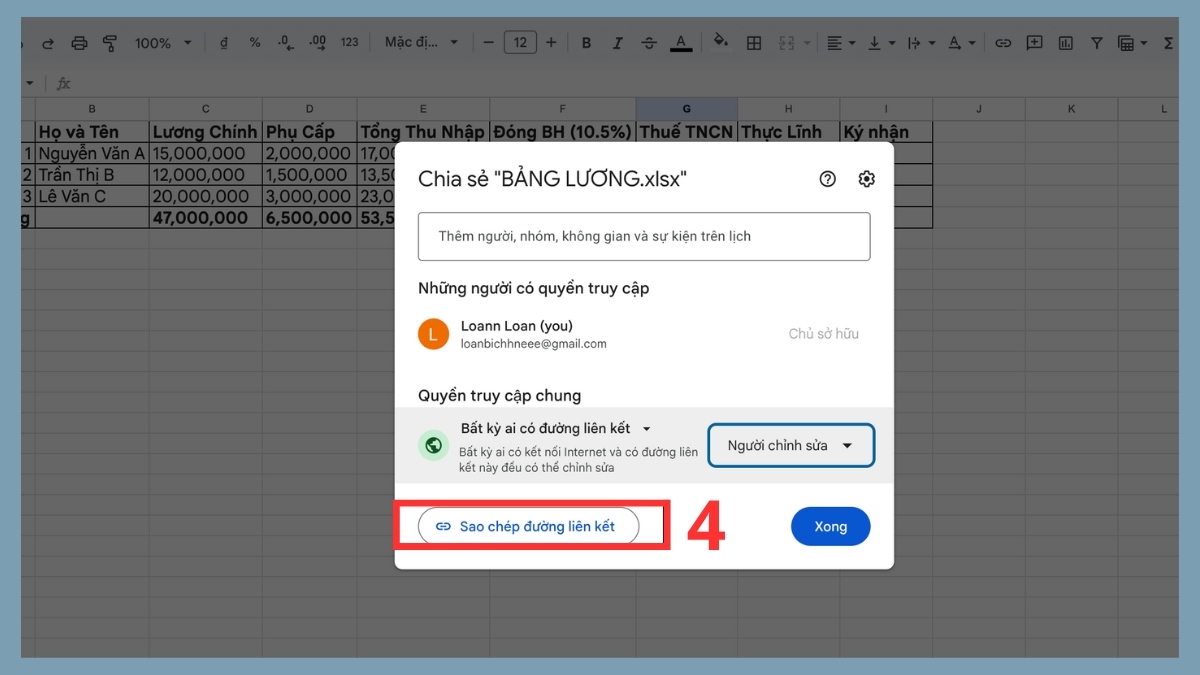Select the paint format tool
The width and height of the screenshot is (1200, 675).
(110, 42)
